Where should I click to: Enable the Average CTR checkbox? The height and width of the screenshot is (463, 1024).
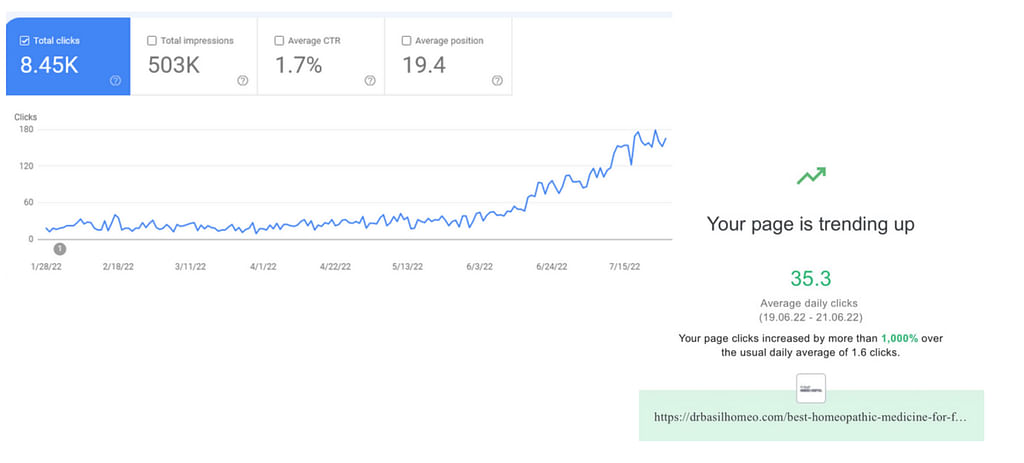click(279, 41)
